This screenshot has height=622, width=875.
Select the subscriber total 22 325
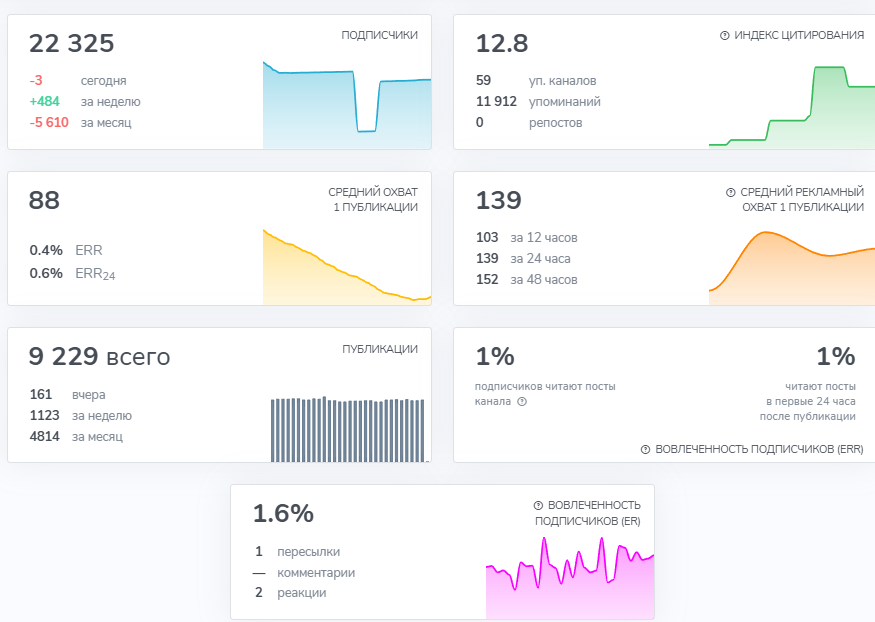[71, 44]
